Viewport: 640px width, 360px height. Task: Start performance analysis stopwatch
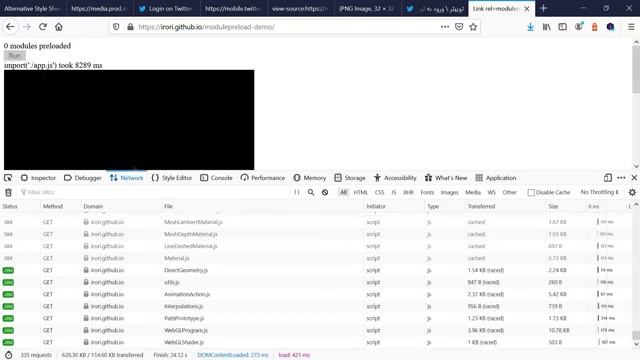(x=9, y=355)
